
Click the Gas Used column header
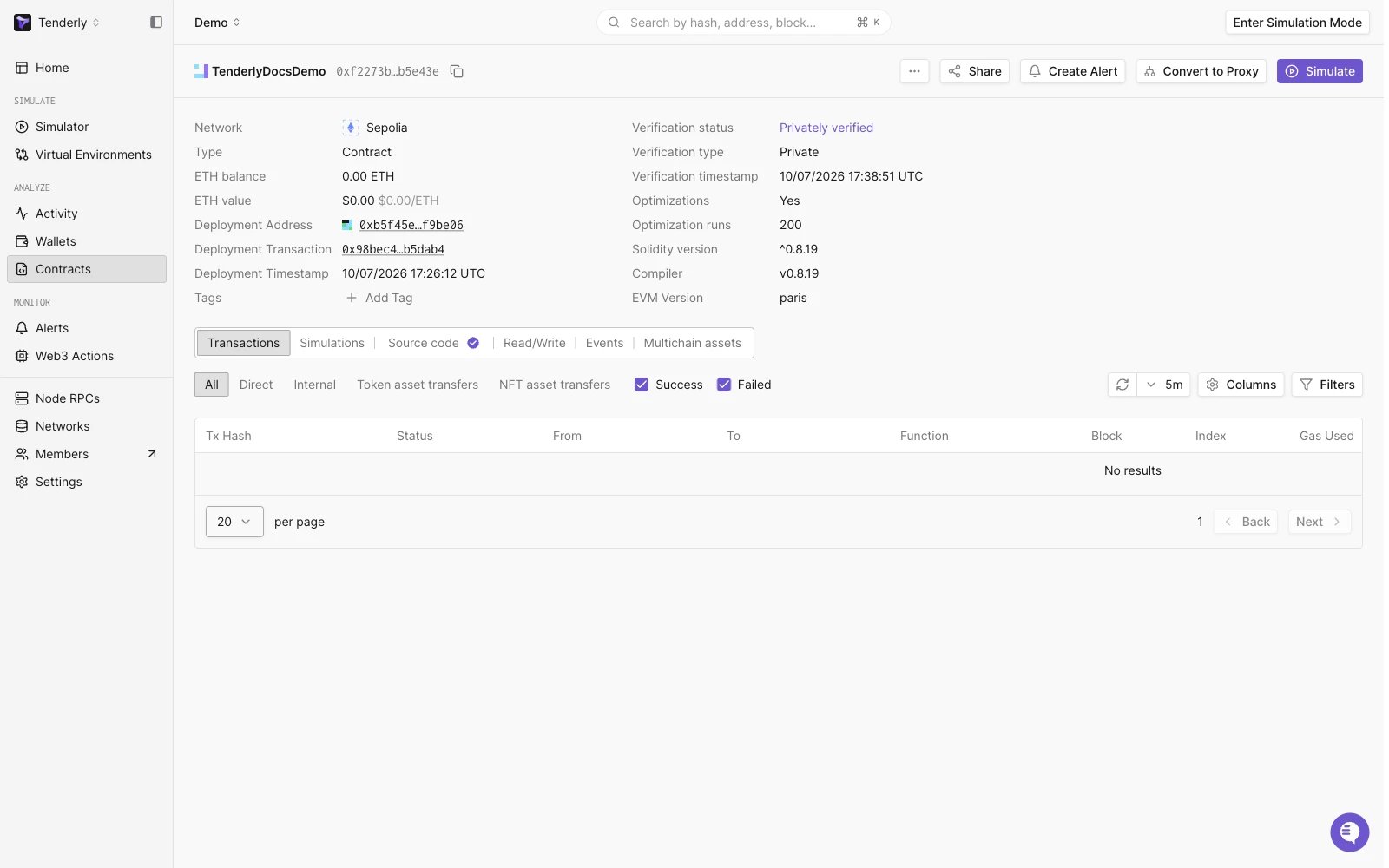pos(1326,436)
